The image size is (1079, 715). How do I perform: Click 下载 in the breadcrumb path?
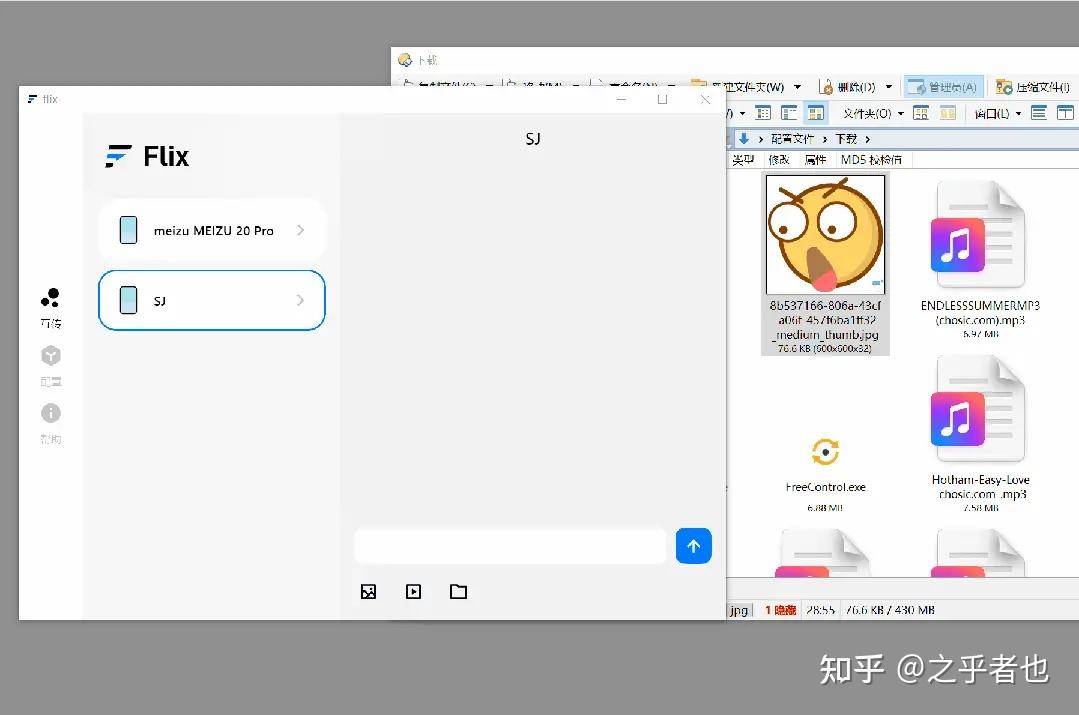[x=846, y=139]
